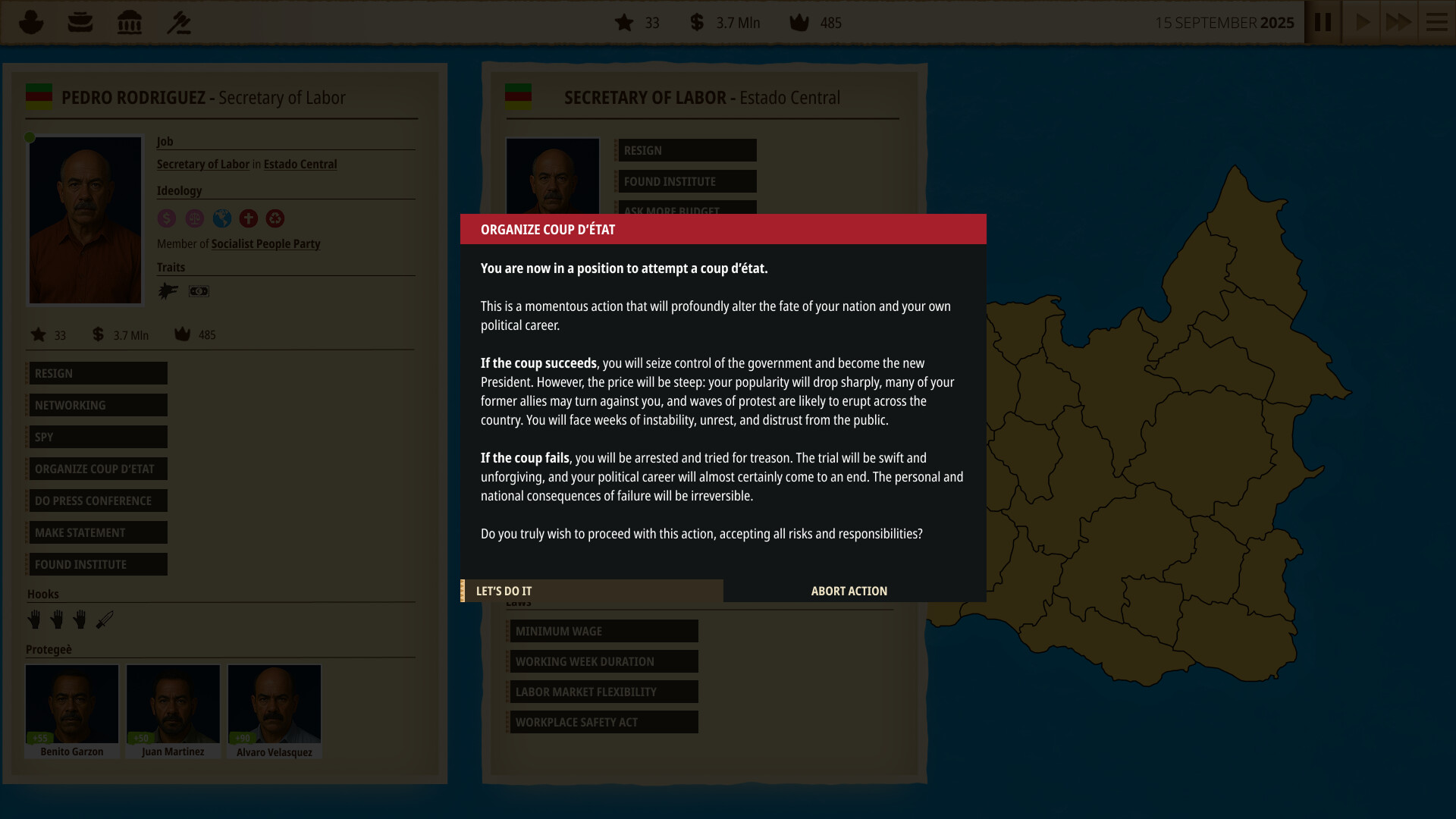1456x819 pixels.
Task: Open the MINIMUM WAGE law entry
Action: click(x=603, y=631)
